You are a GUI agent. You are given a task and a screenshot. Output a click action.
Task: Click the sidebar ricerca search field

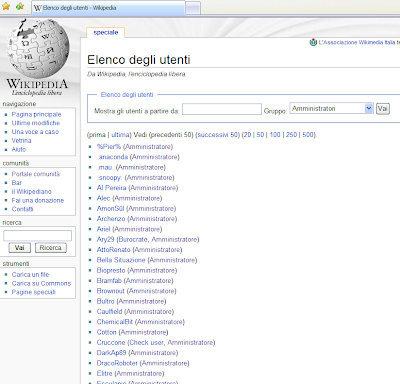37,235
